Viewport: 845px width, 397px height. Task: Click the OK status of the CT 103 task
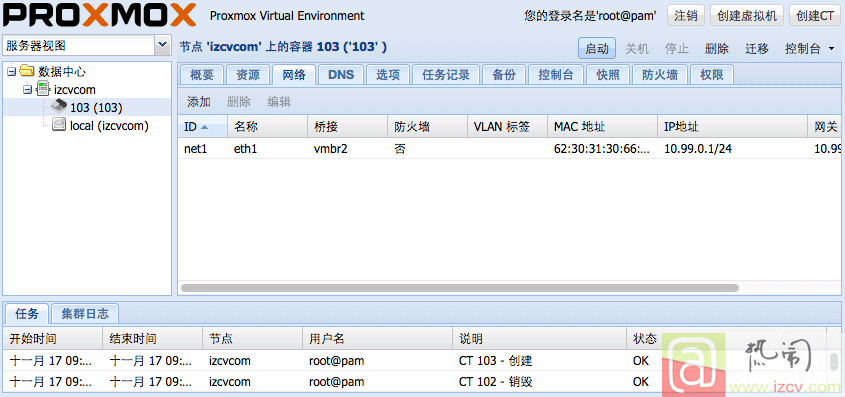(x=641, y=361)
